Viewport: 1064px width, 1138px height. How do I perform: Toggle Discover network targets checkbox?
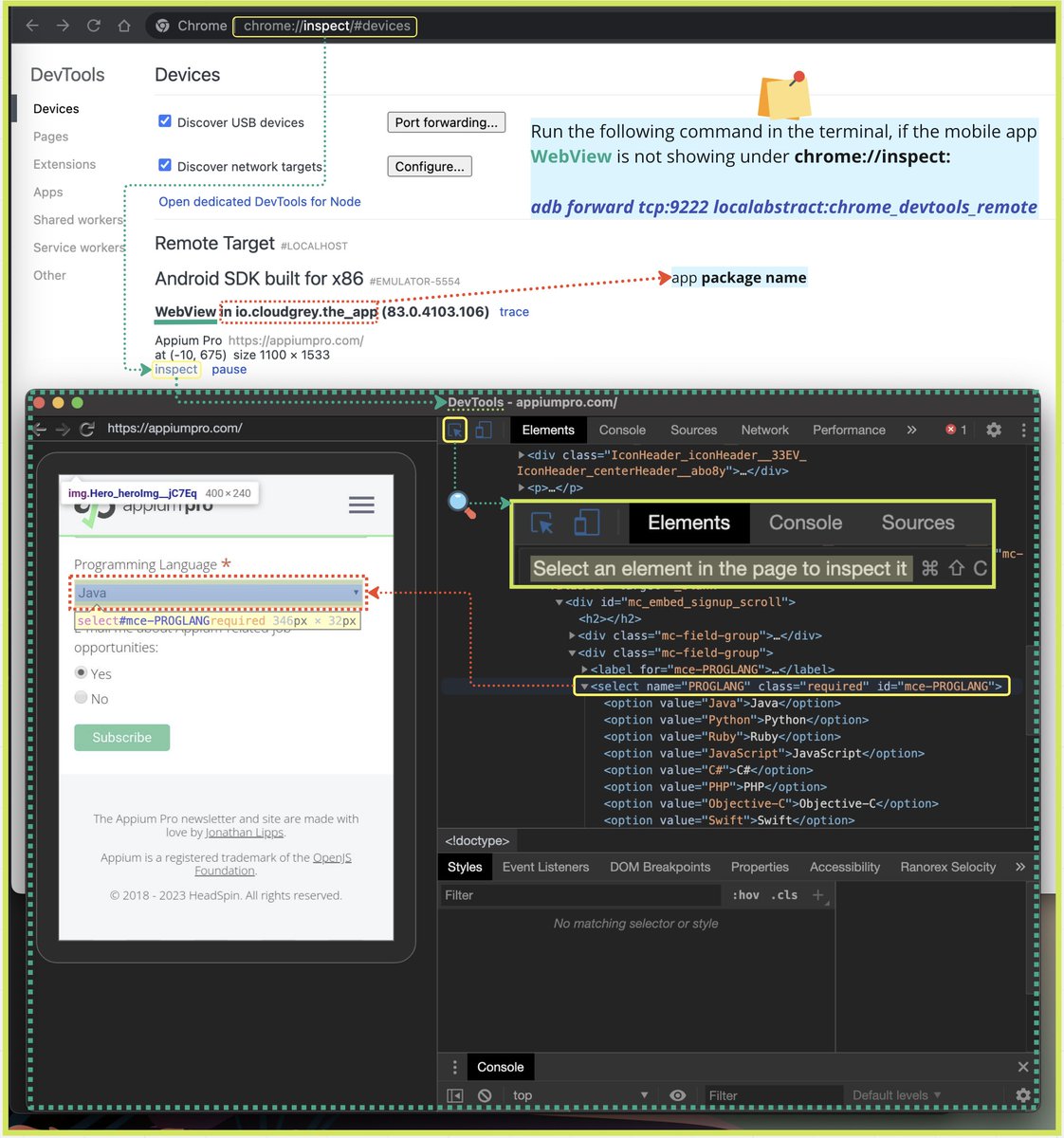(x=165, y=165)
